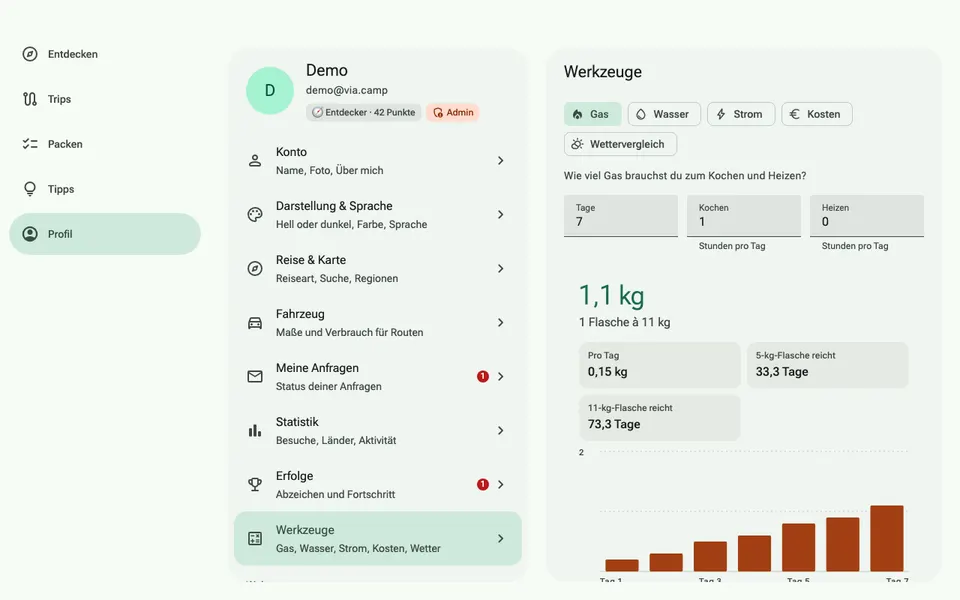960x600 pixels.
Task: Expand Statistik row chevron
Action: [x=501, y=430]
